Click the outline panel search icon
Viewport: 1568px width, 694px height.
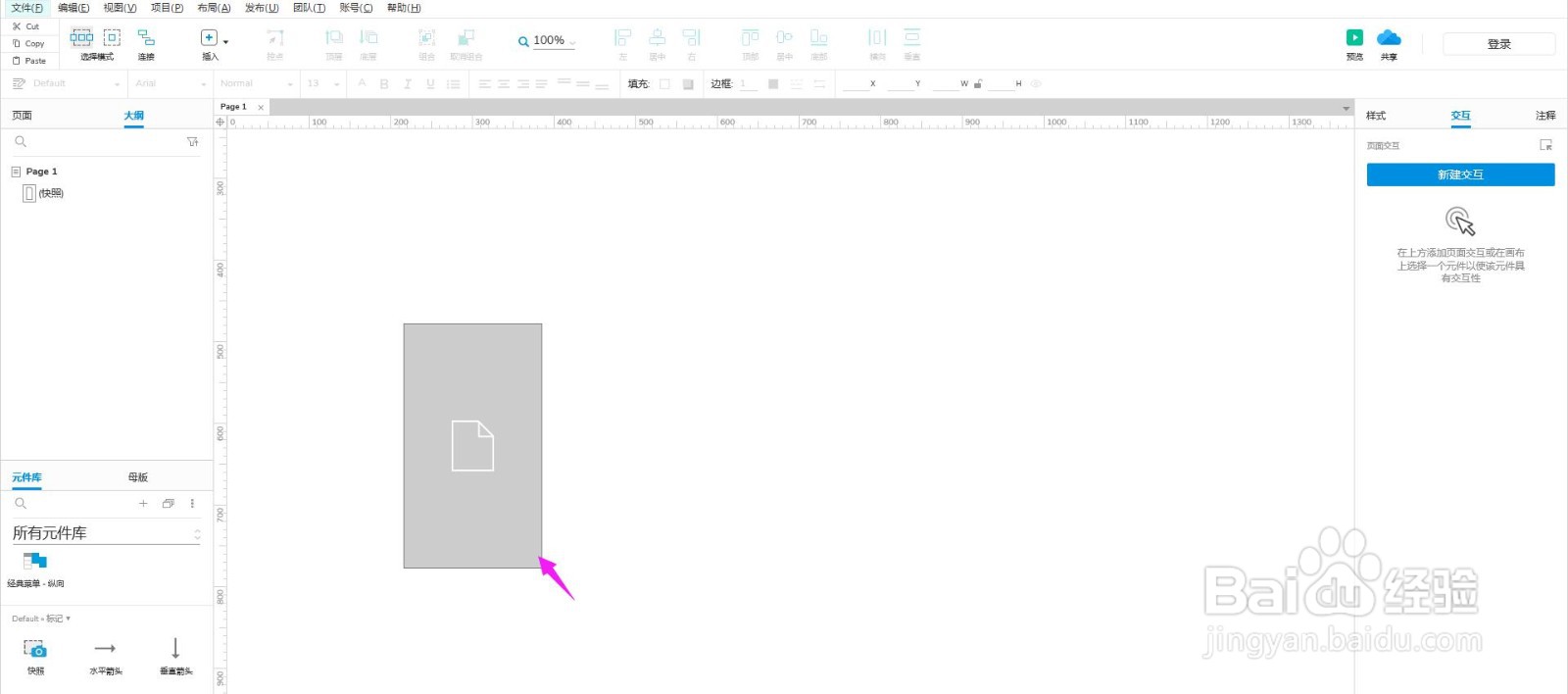point(21,142)
